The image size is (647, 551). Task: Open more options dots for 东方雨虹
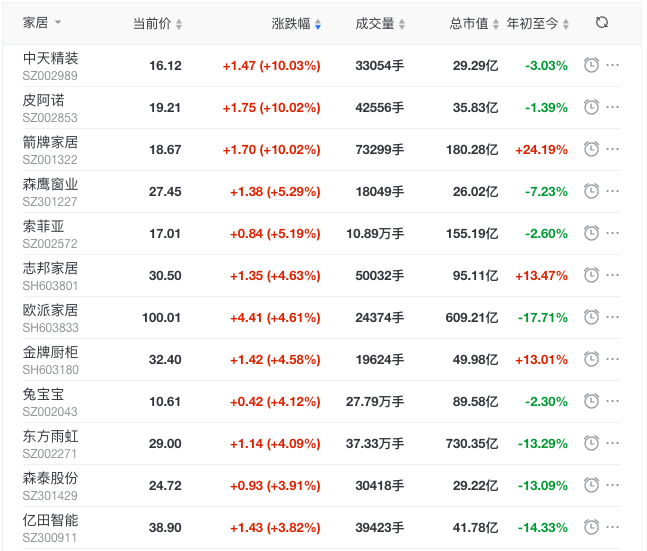tap(613, 443)
